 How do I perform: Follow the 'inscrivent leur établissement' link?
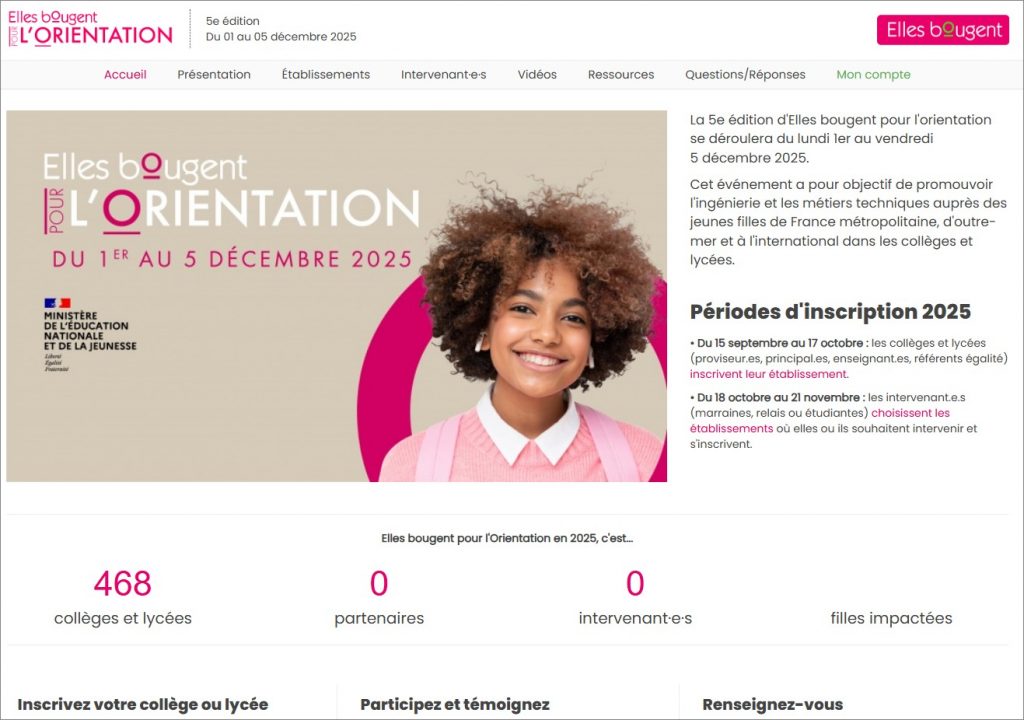coord(769,374)
